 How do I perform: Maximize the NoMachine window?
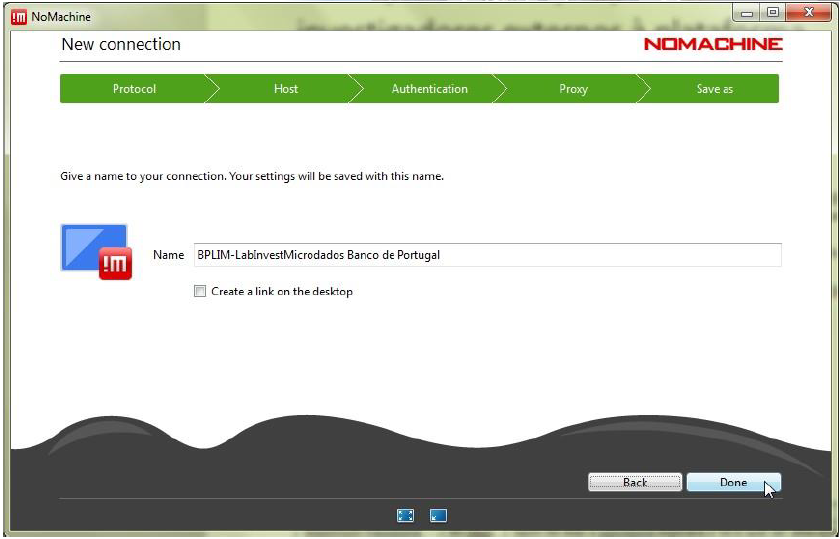773,13
